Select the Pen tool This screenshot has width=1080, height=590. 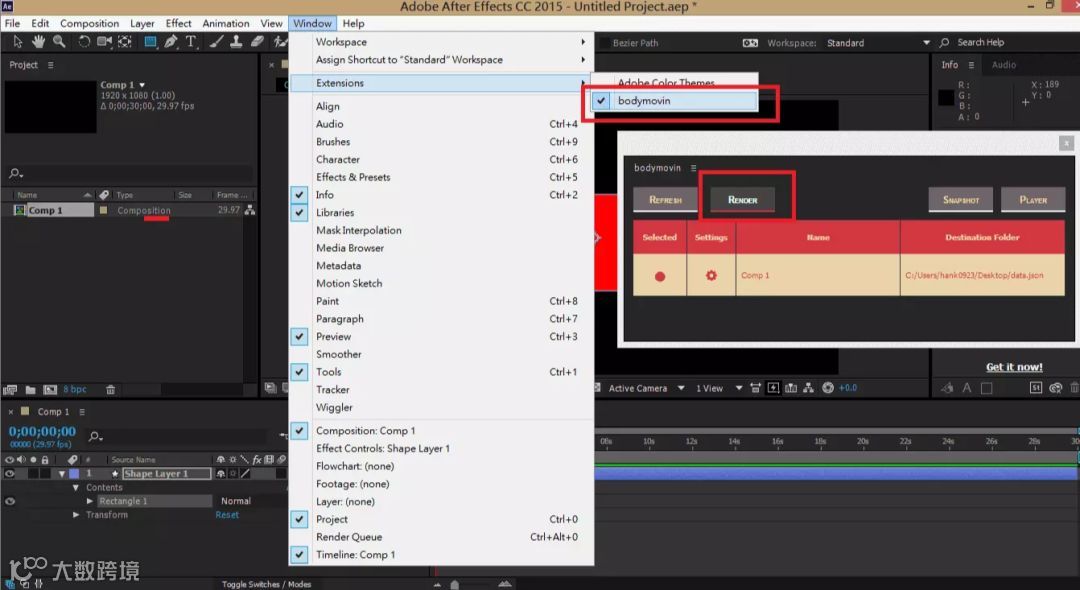click(171, 42)
